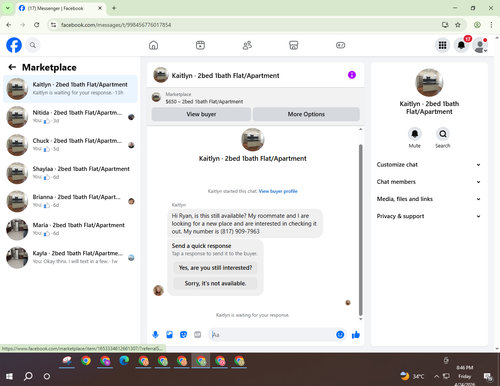500x386 pixels.
Task: Go to the Home feed icon
Action: tap(153, 45)
